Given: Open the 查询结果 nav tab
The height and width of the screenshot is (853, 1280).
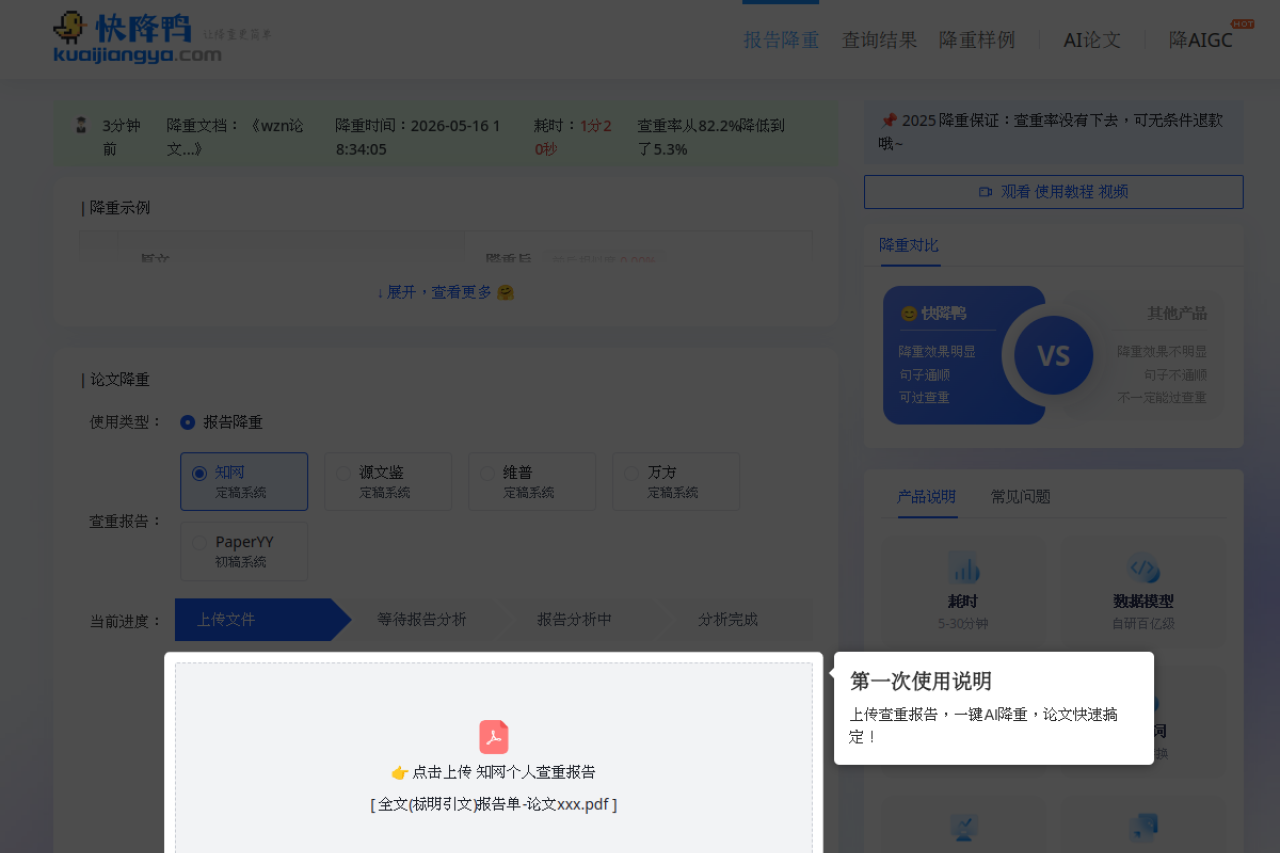Looking at the screenshot, I should pyautogui.click(x=879, y=40).
